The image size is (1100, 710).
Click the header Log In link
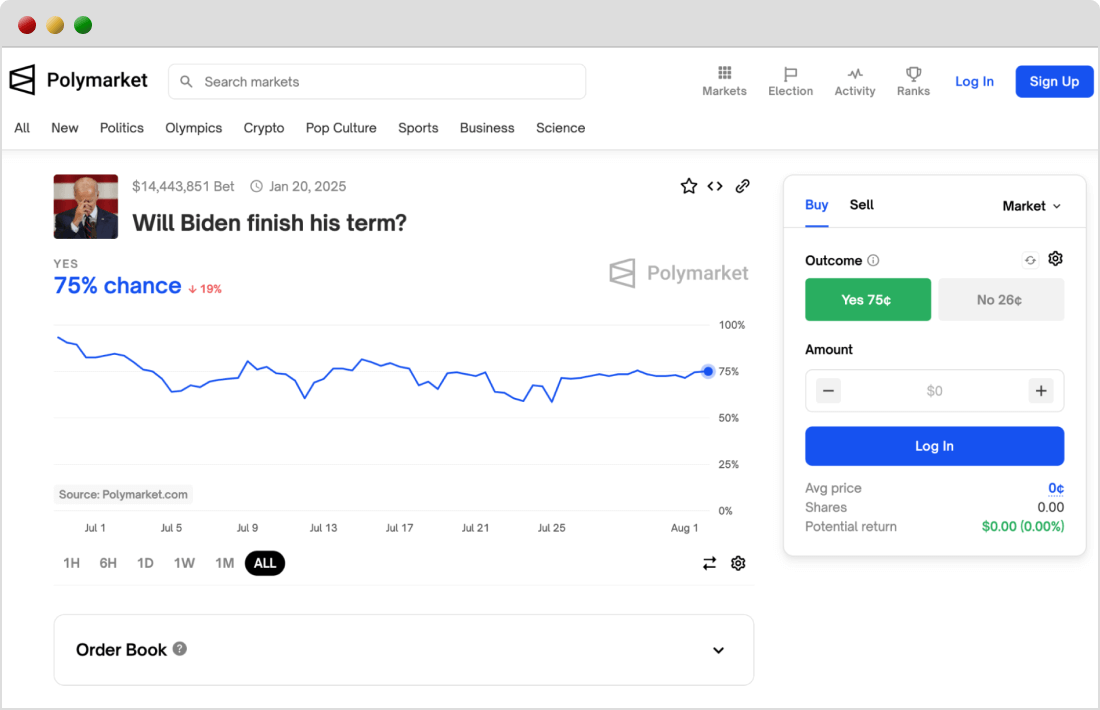click(974, 81)
